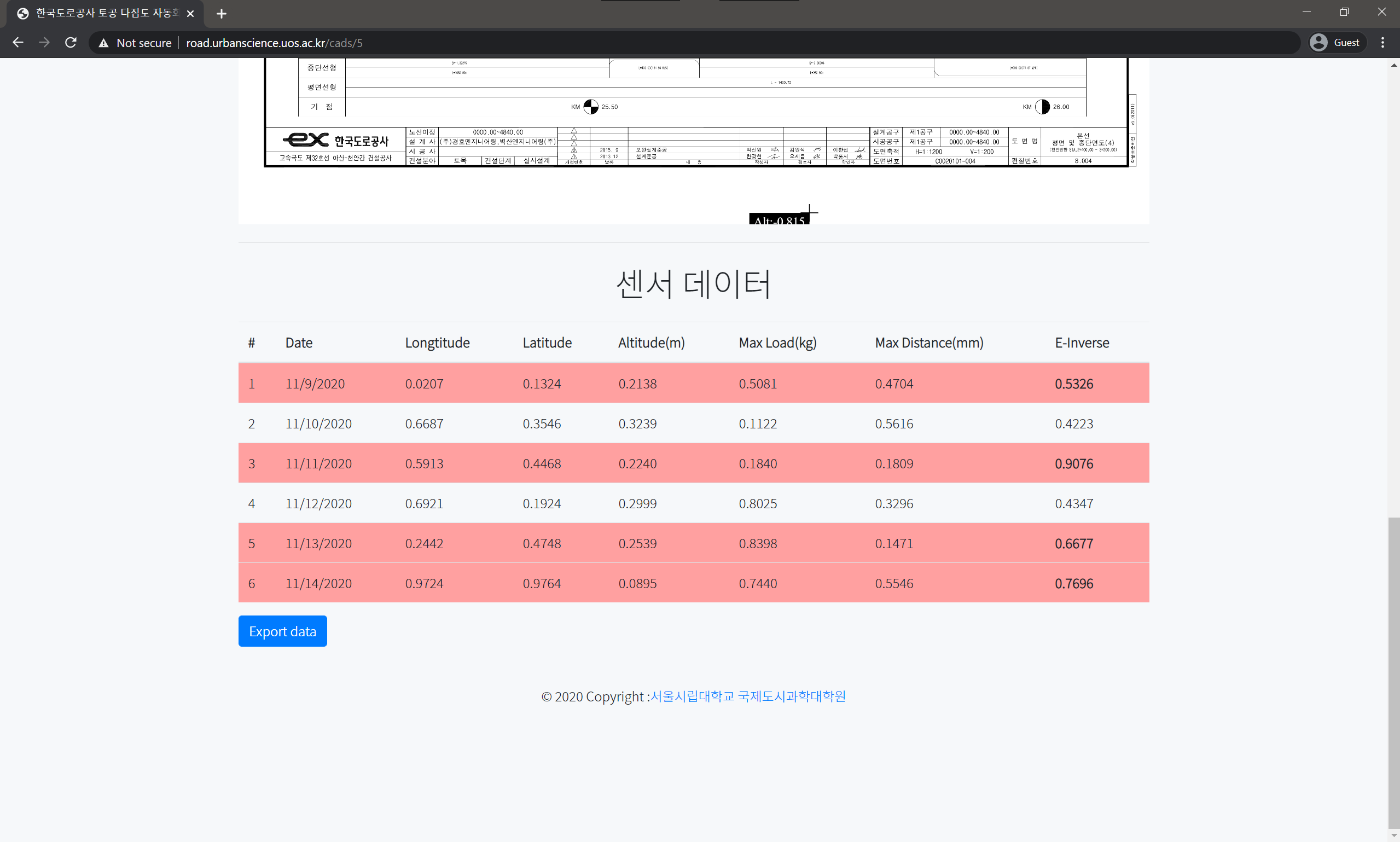
Task: Open the Guest profile menu
Action: [1337, 43]
